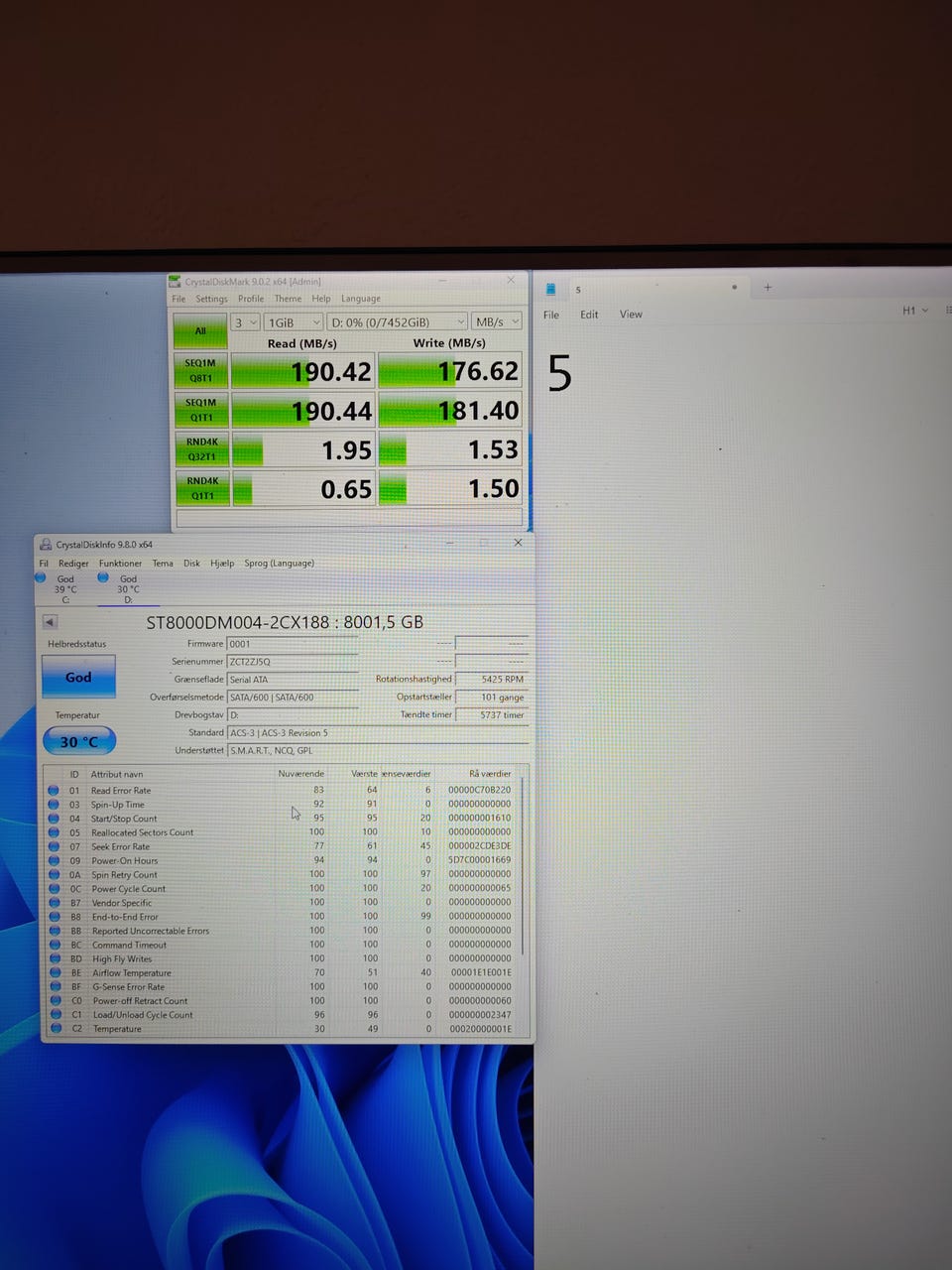The height and width of the screenshot is (1270, 952).
Task: Click the God health status button
Action: click(x=78, y=677)
